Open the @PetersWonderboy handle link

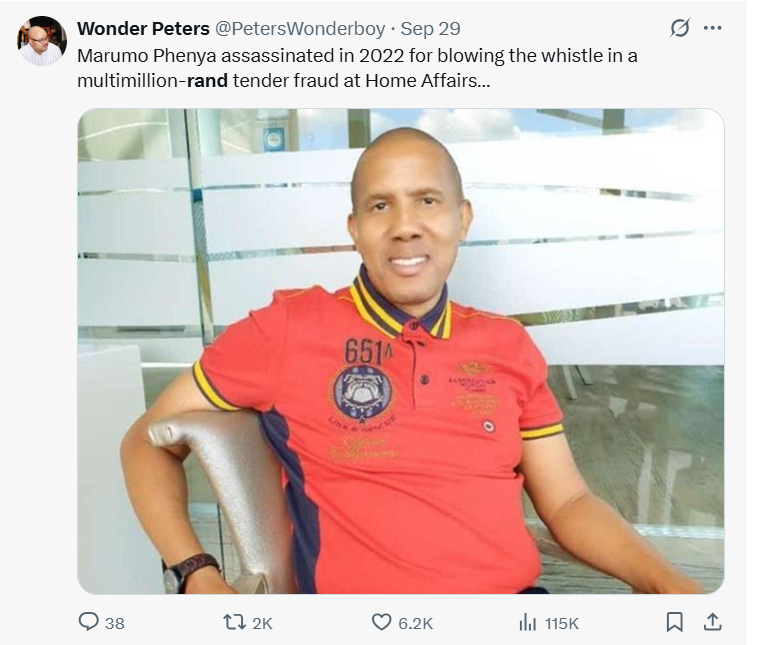pyautogui.click(x=300, y=29)
